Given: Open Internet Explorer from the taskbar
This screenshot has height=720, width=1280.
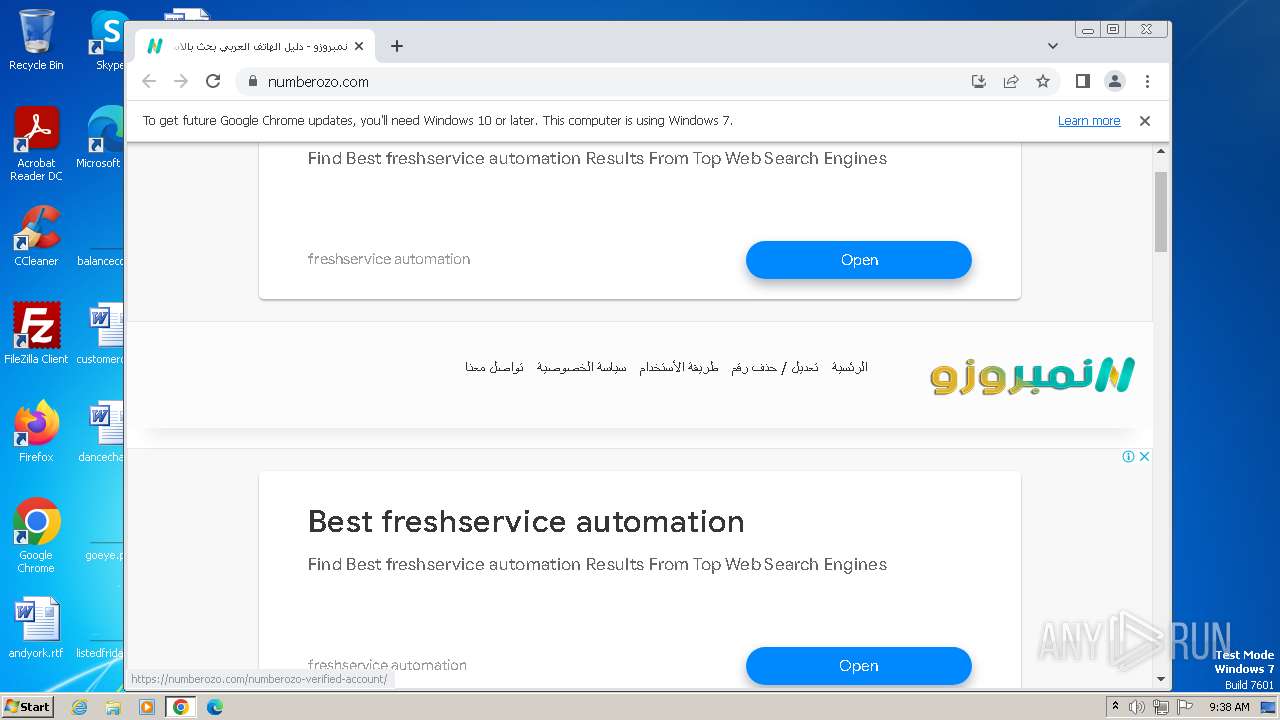Looking at the screenshot, I should [79, 707].
